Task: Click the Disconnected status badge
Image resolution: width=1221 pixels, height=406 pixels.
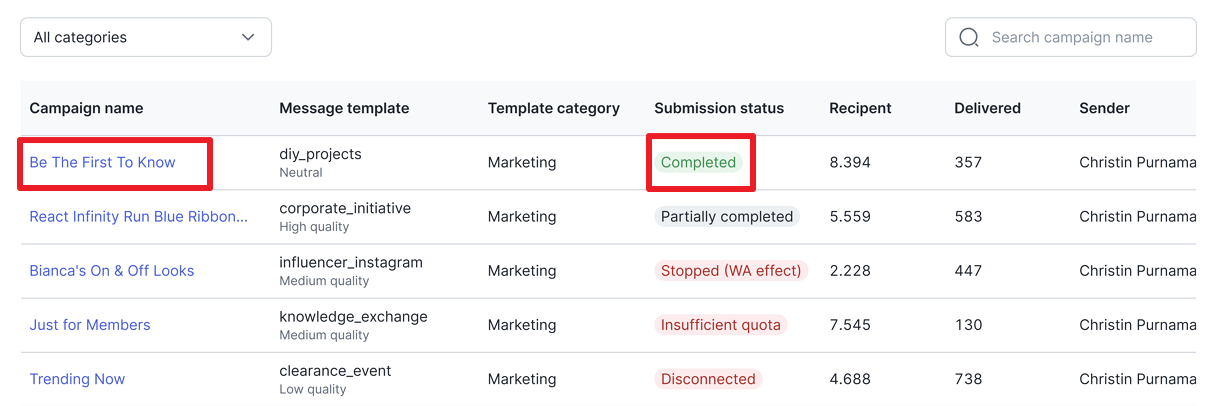Action: (x=708, y=378)
